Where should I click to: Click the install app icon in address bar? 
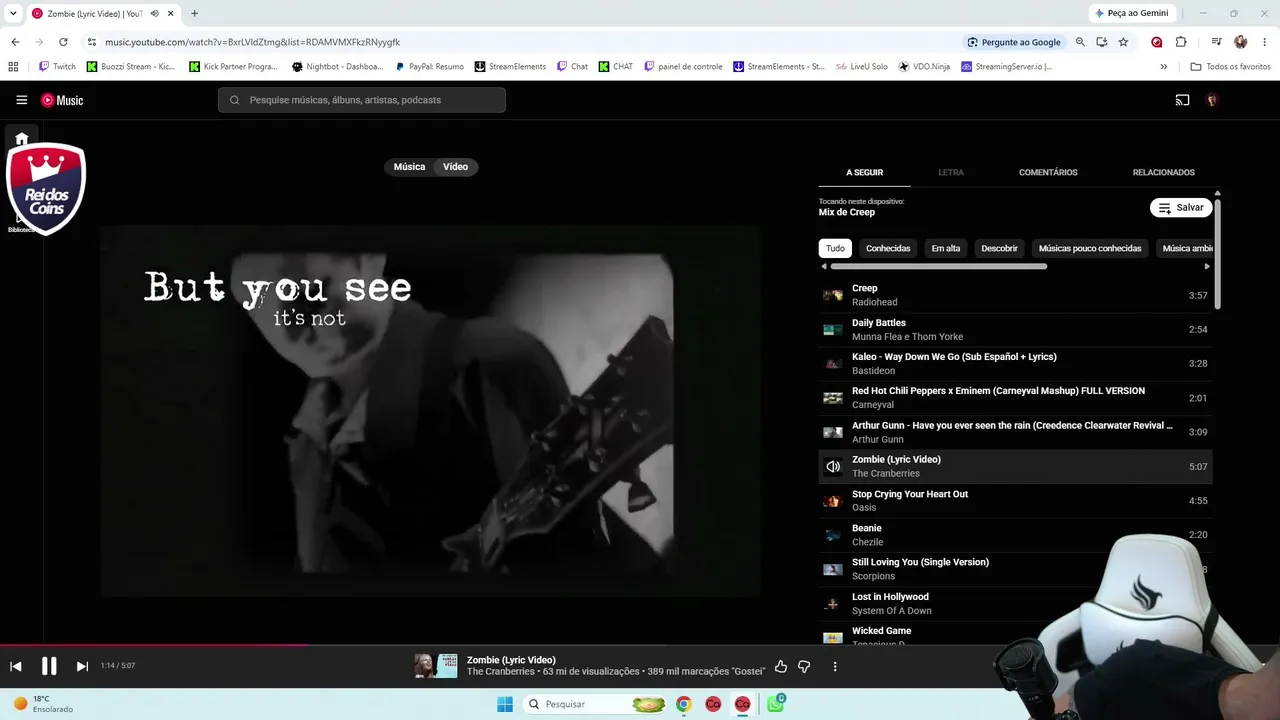pyautogui.click(x=1102, y=42)
